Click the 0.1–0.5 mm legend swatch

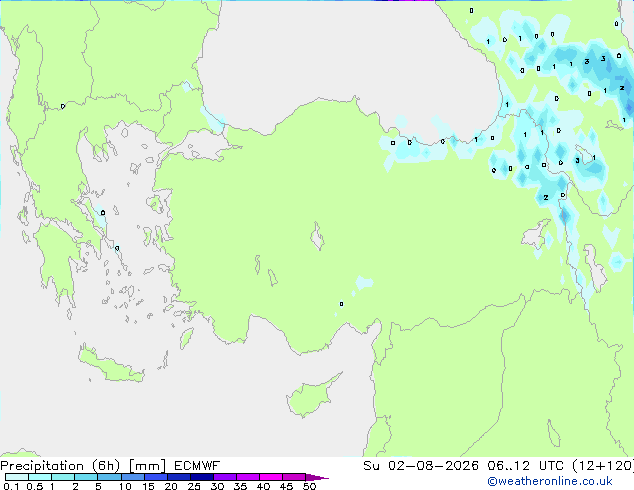17,477
